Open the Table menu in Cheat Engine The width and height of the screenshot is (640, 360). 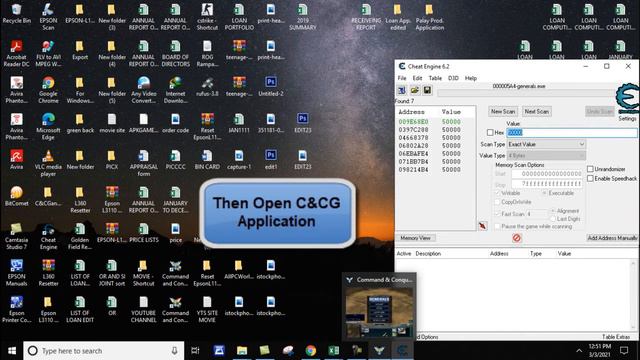click(435, 78)
